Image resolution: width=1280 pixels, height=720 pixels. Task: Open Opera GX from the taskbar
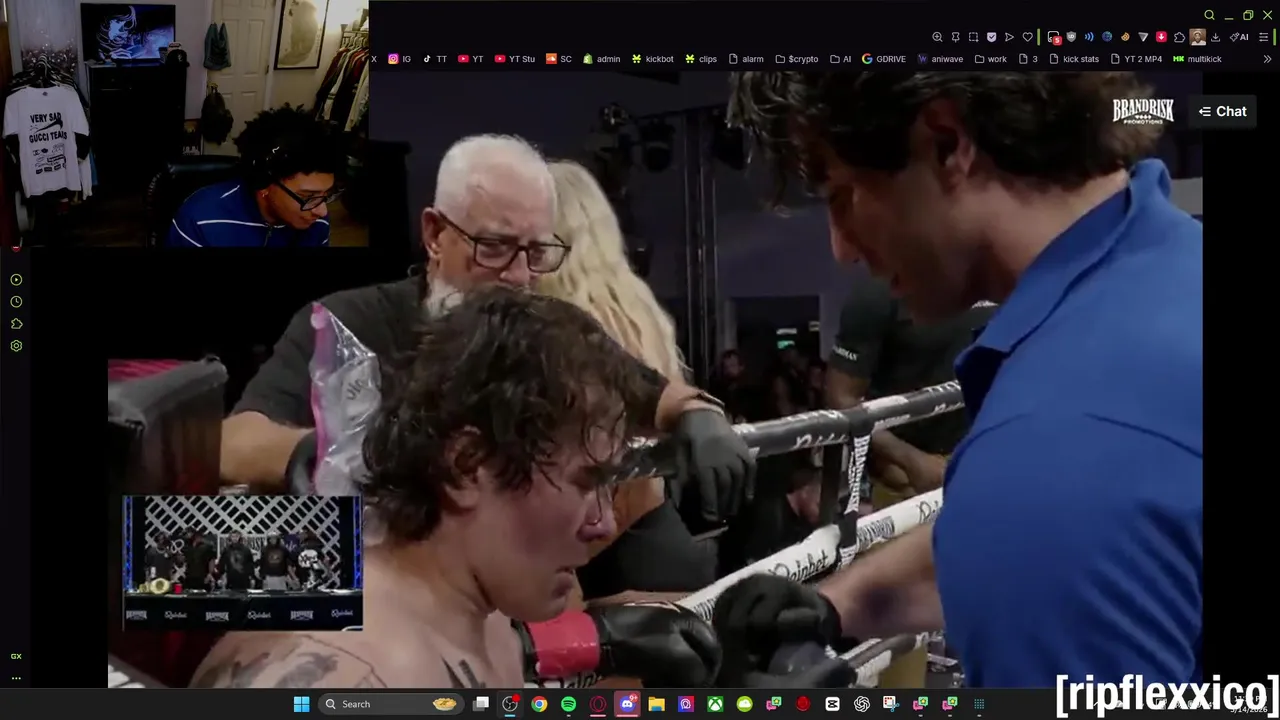(598, 704)
